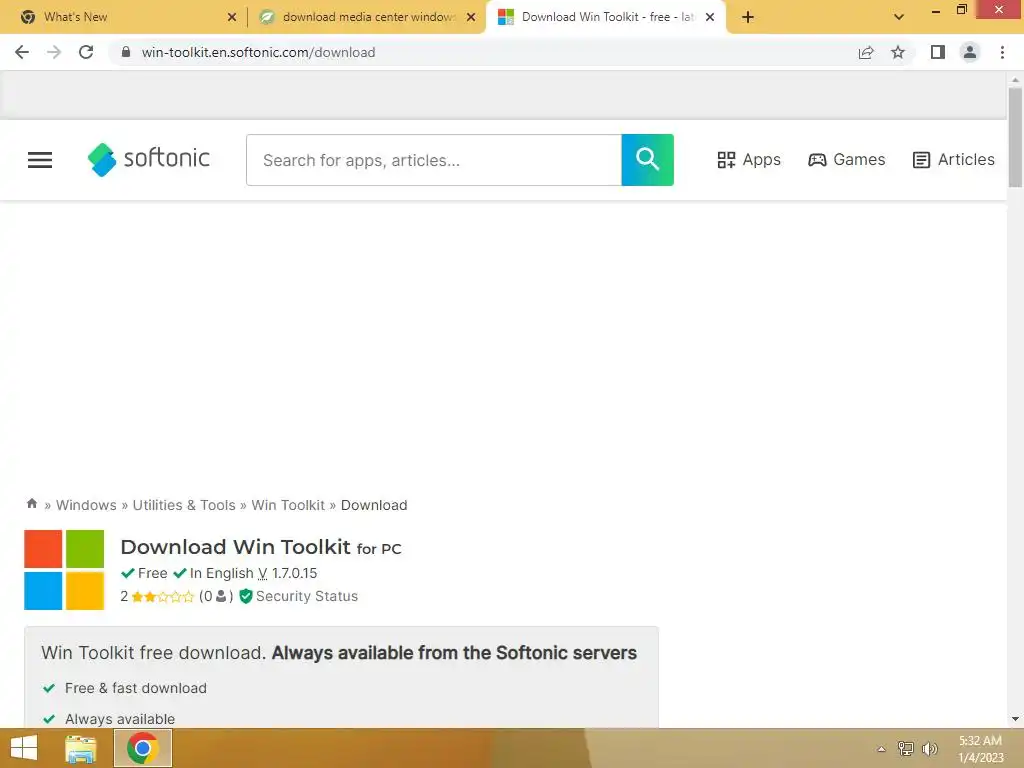Click the "Free & fast download" text
Viewport: 1024px width, 768px height.
click(136, 688)
